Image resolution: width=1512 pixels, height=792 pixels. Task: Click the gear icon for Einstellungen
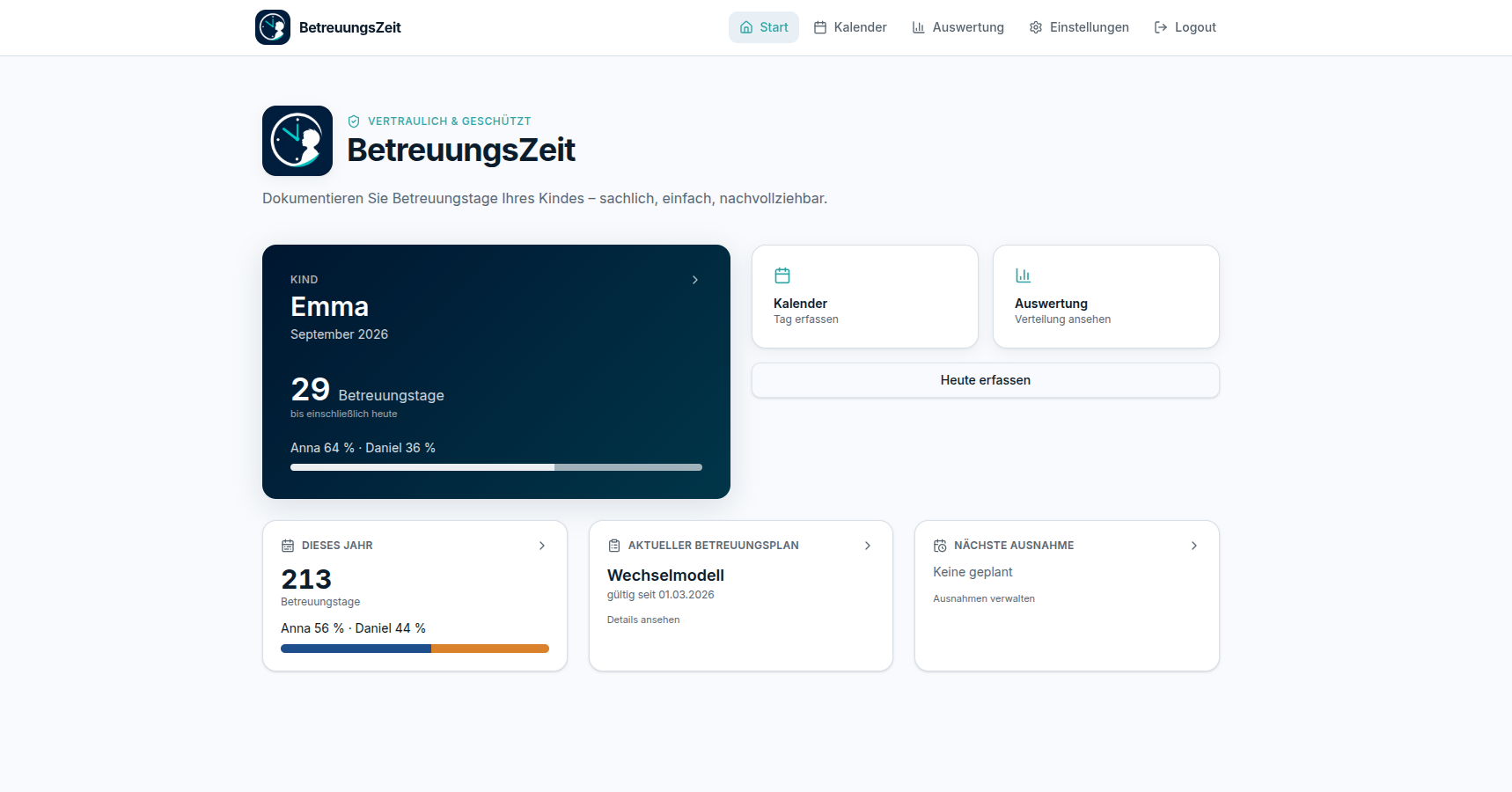click(1036, 27)
